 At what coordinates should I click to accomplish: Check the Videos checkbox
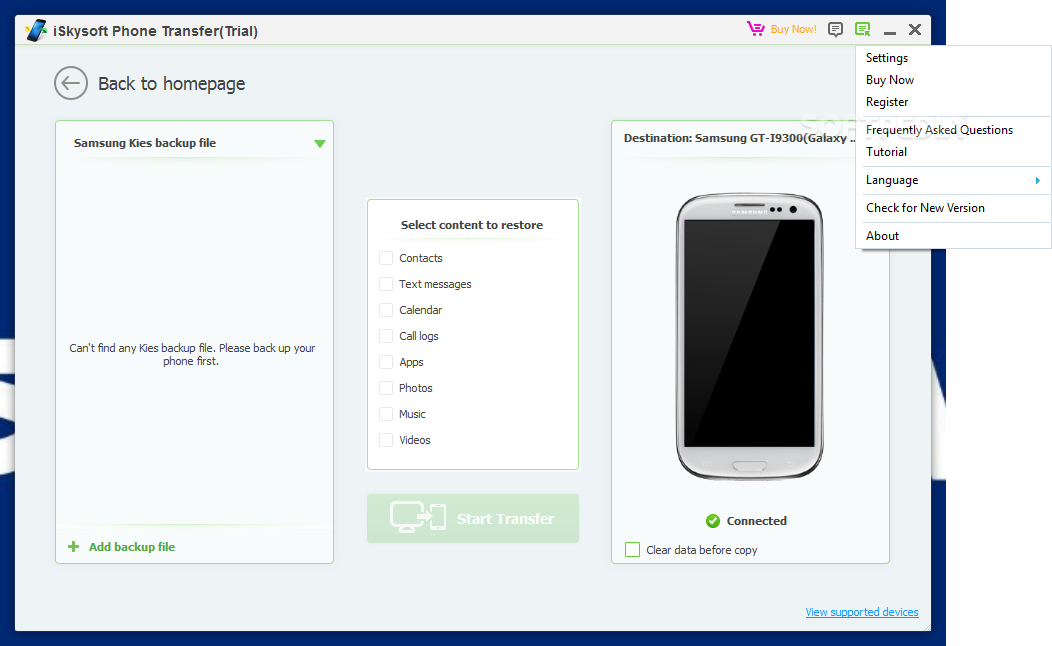click(x=386, y=440)
